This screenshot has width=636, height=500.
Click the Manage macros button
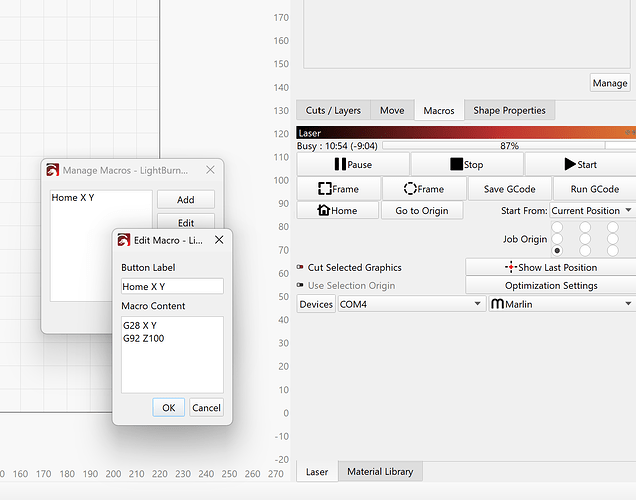(610, 83)
